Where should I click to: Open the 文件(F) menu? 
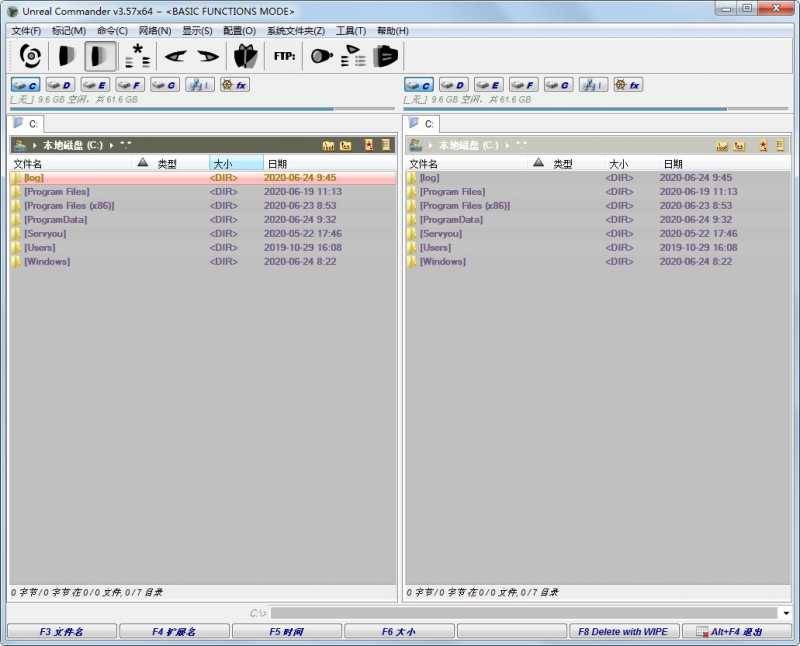point(26,31)
